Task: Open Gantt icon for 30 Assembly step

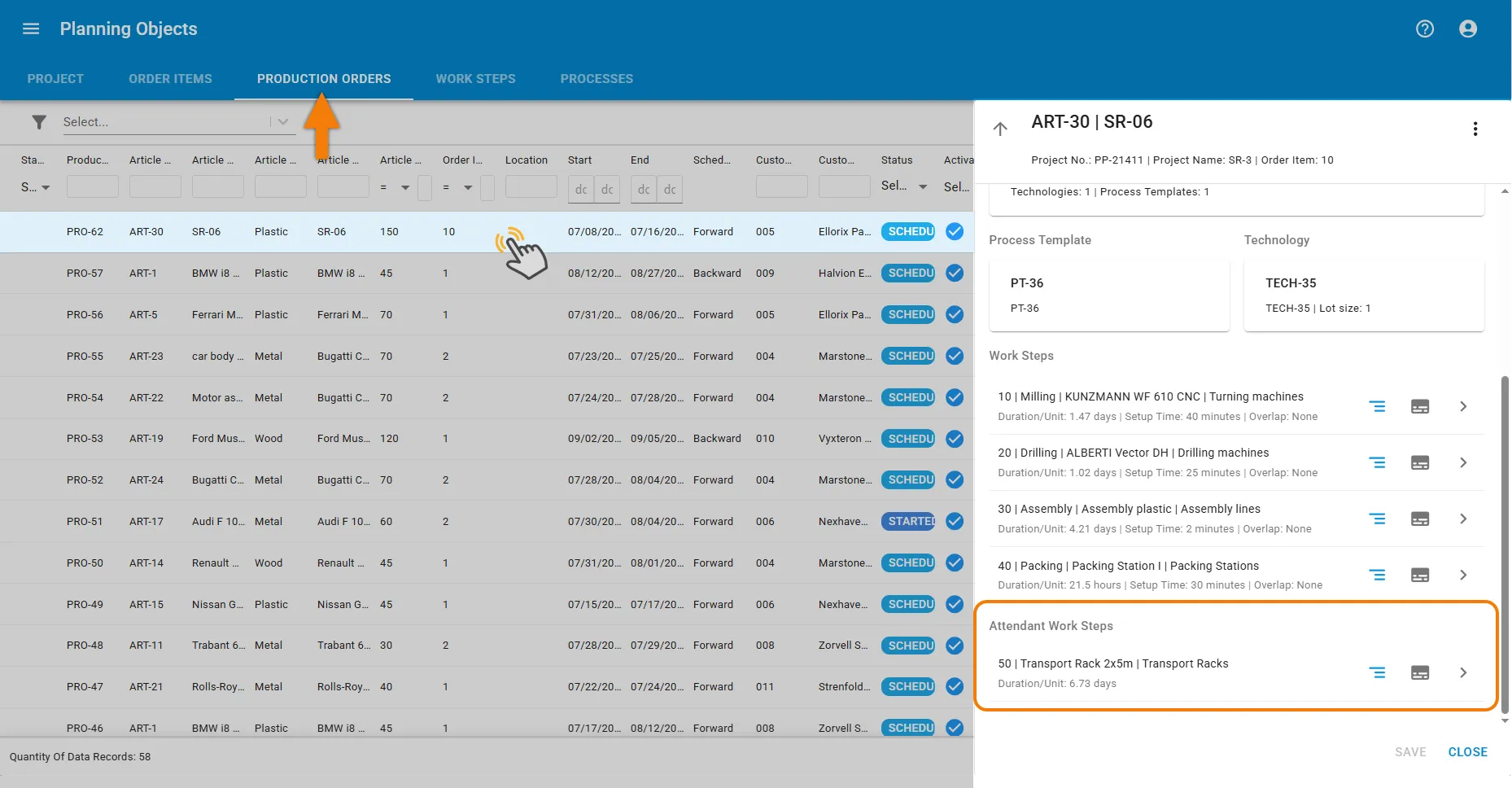Action: (x=1377, y=519)
